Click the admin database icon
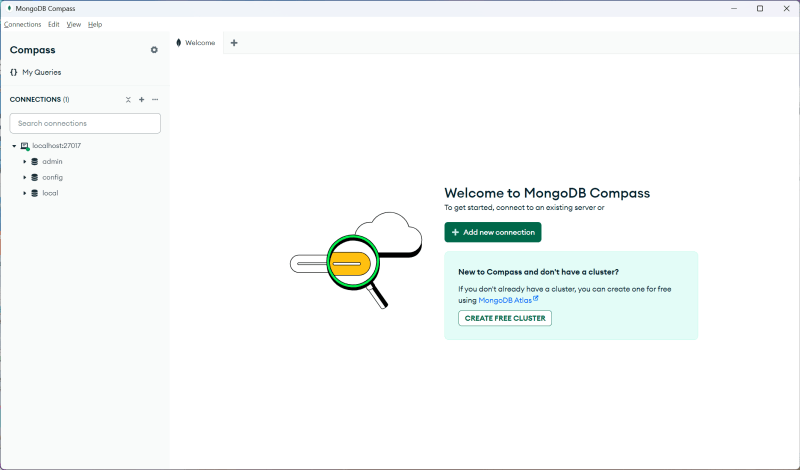Viewport: 800px width, 470px height. tap(35, 162)
